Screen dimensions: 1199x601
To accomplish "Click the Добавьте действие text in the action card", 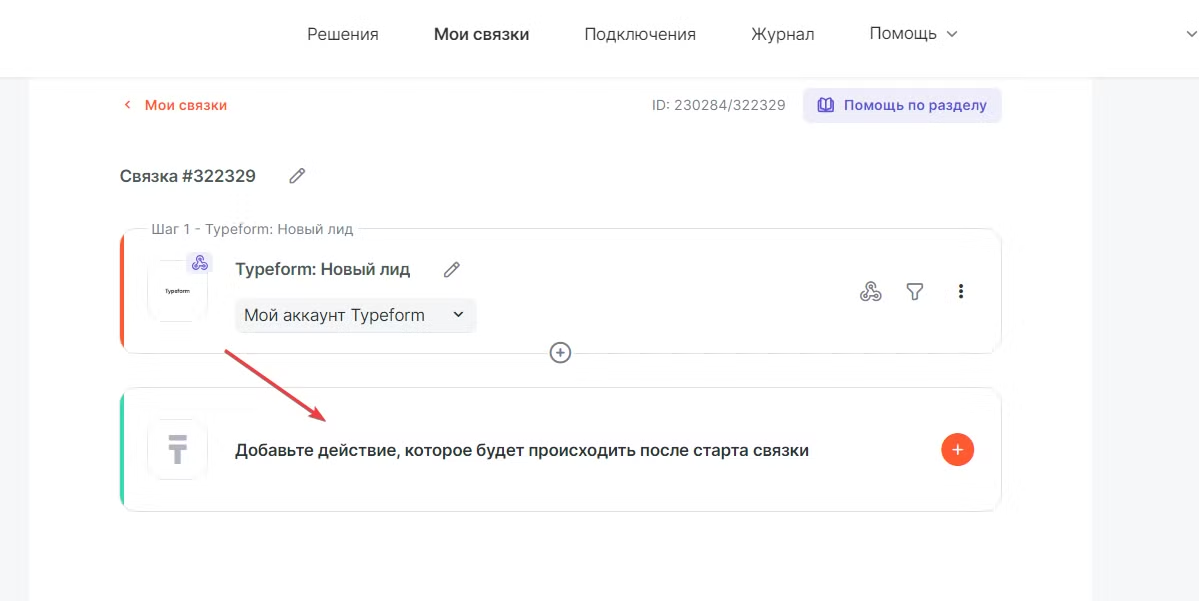I will click(x=521, y=450).
